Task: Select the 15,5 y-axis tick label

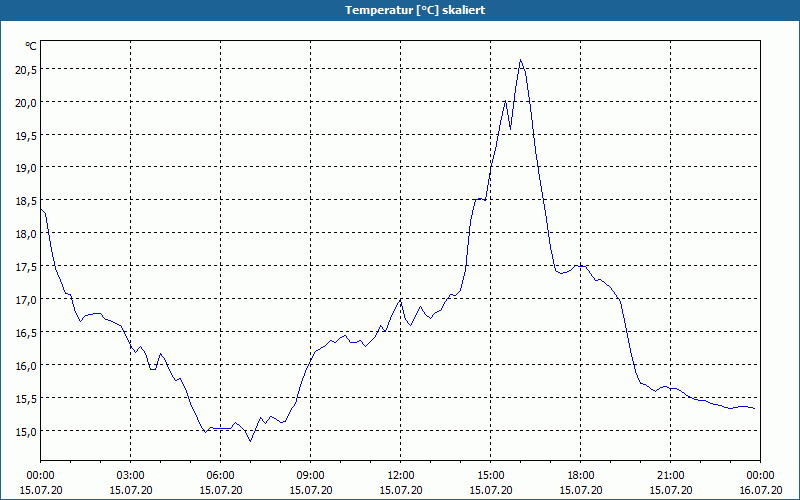Action: click(x=26, y=400)
